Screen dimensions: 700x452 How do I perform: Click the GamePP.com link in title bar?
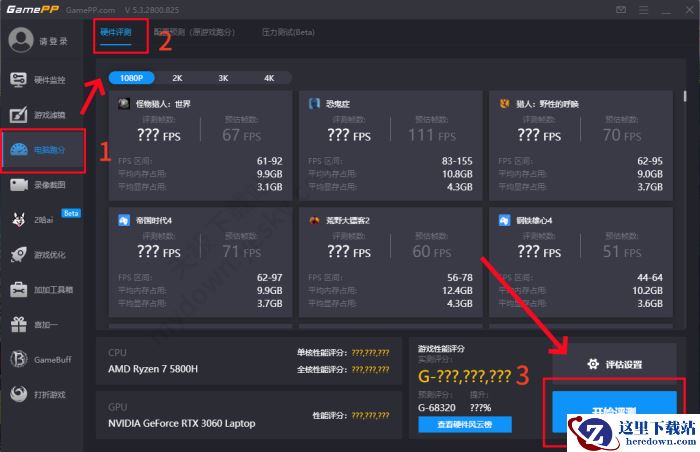tap(91, 10)
